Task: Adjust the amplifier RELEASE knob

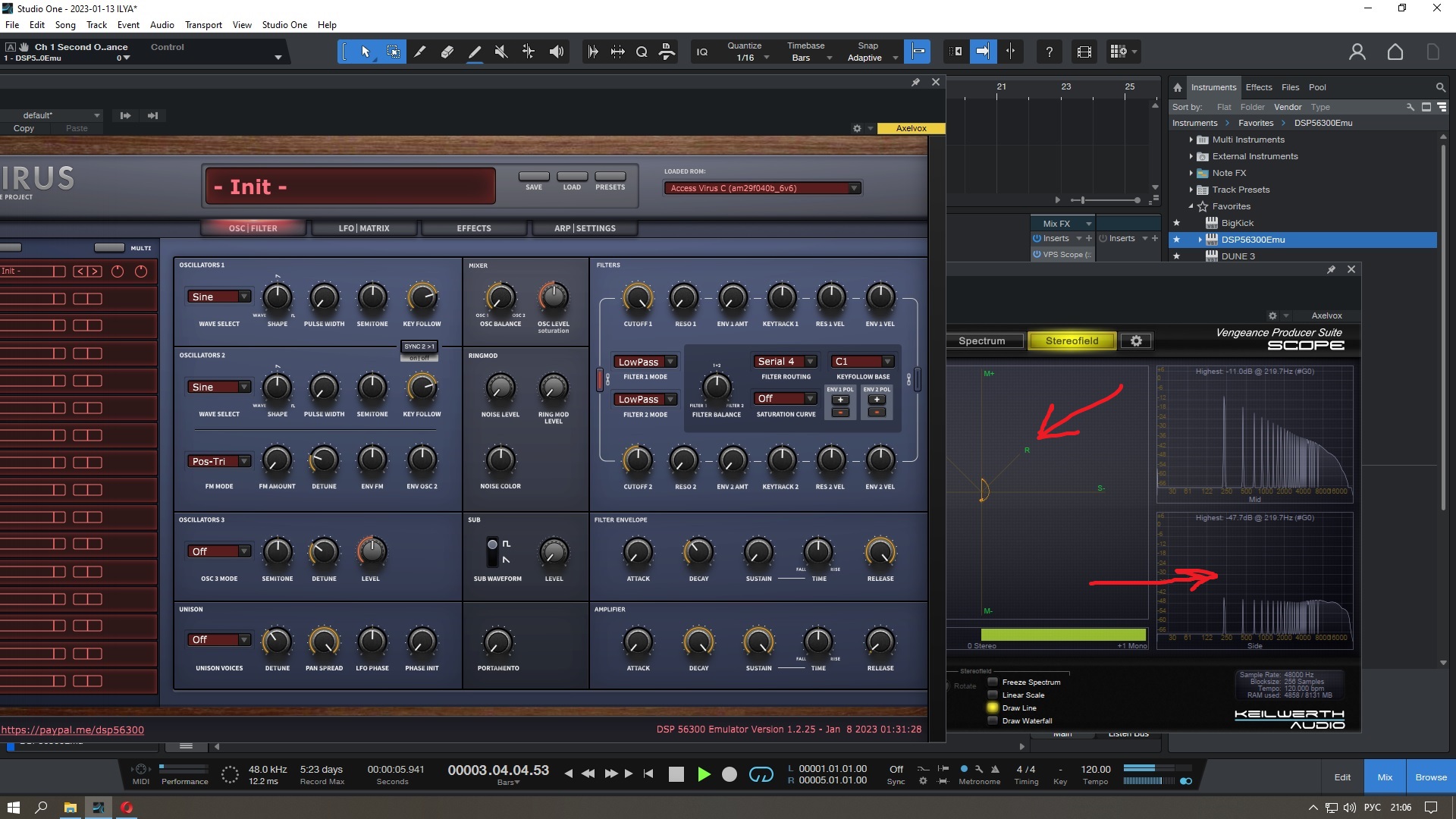Action: tap(880, 642)
